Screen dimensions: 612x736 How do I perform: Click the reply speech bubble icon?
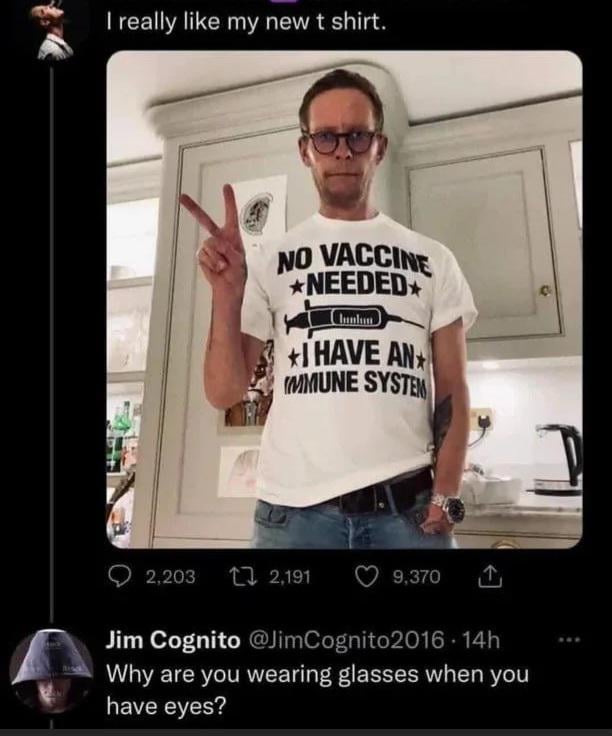[x=120, y=577]
